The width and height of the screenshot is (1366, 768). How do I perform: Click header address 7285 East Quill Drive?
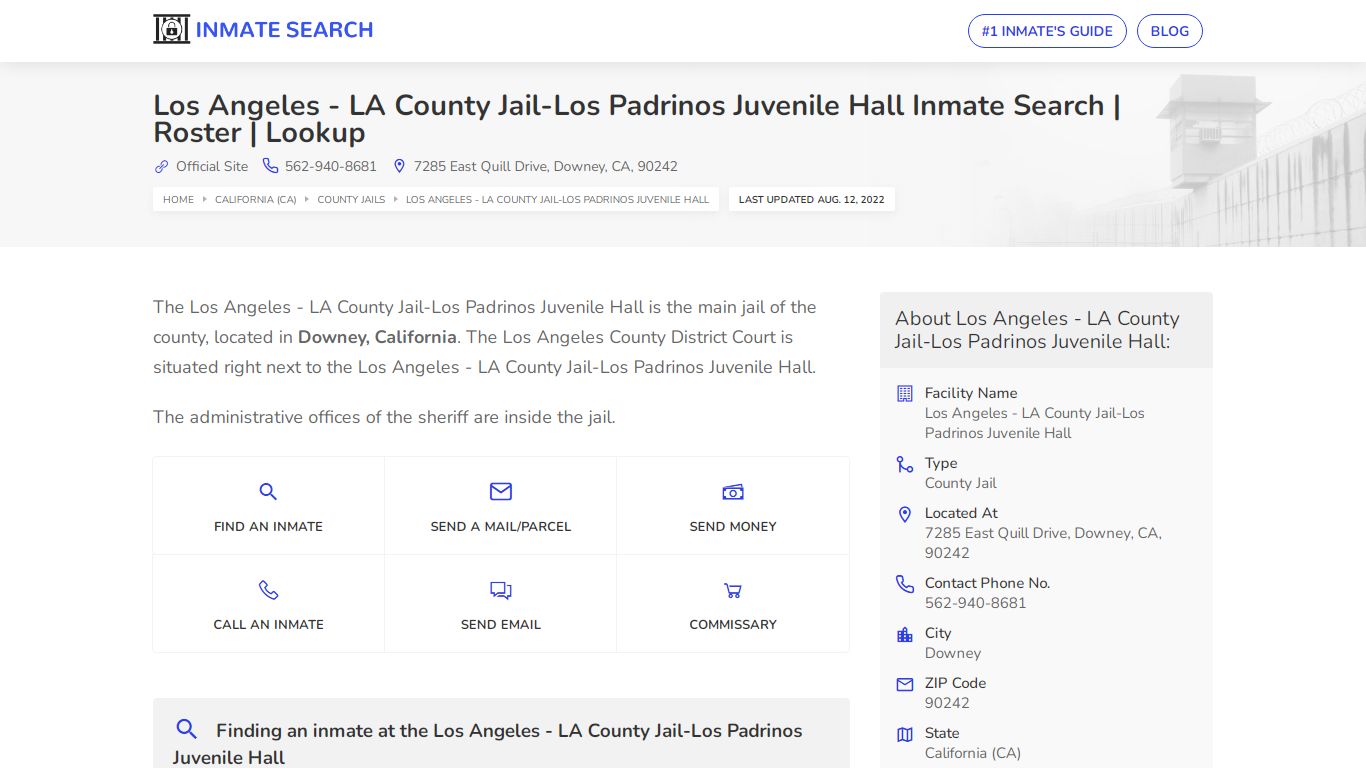click(546, 166)
